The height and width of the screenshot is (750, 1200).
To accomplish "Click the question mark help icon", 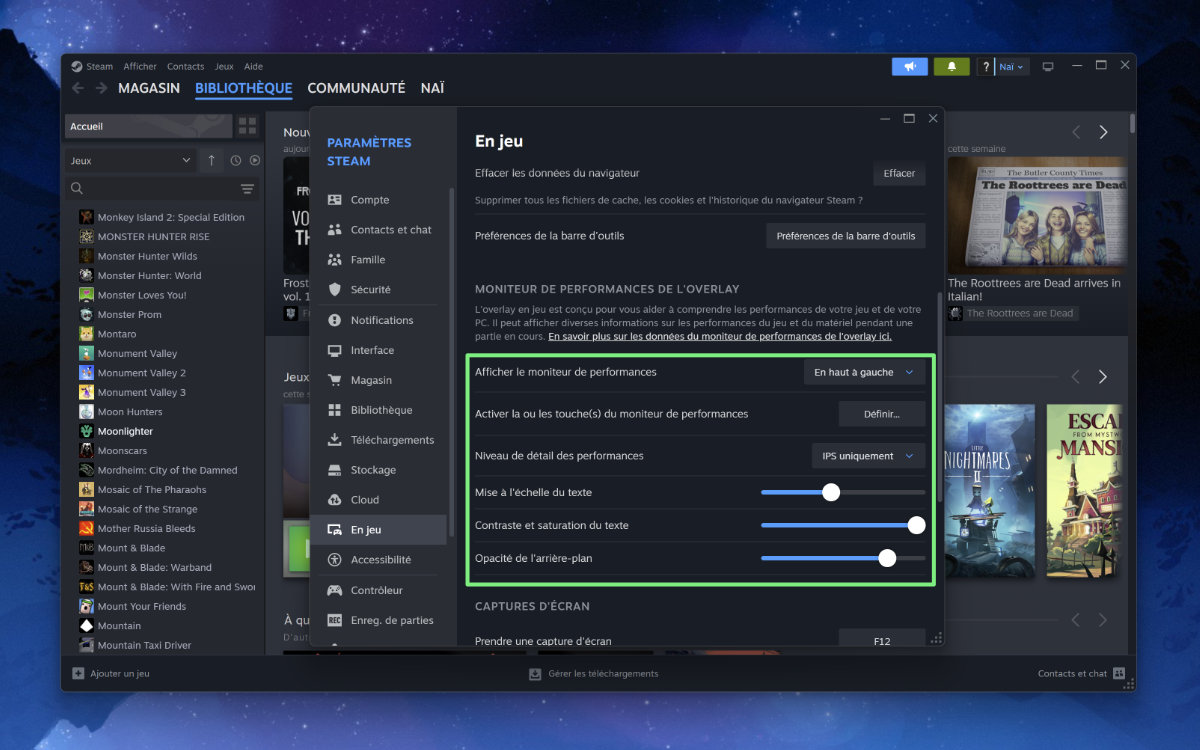I will pos(986,67).
